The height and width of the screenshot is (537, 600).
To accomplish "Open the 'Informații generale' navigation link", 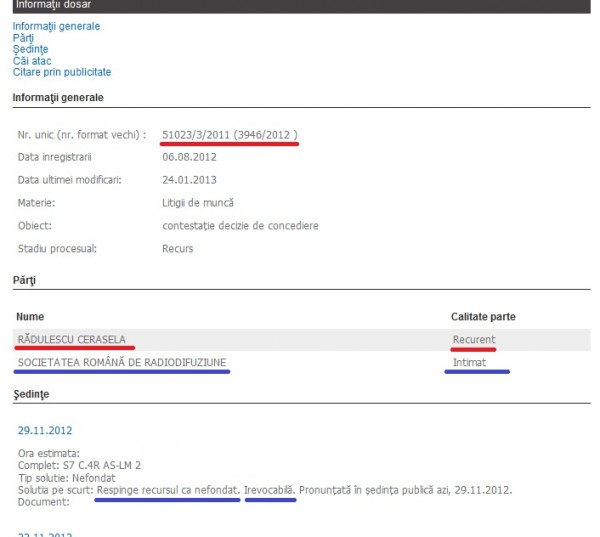I will [x=56, y=26].
